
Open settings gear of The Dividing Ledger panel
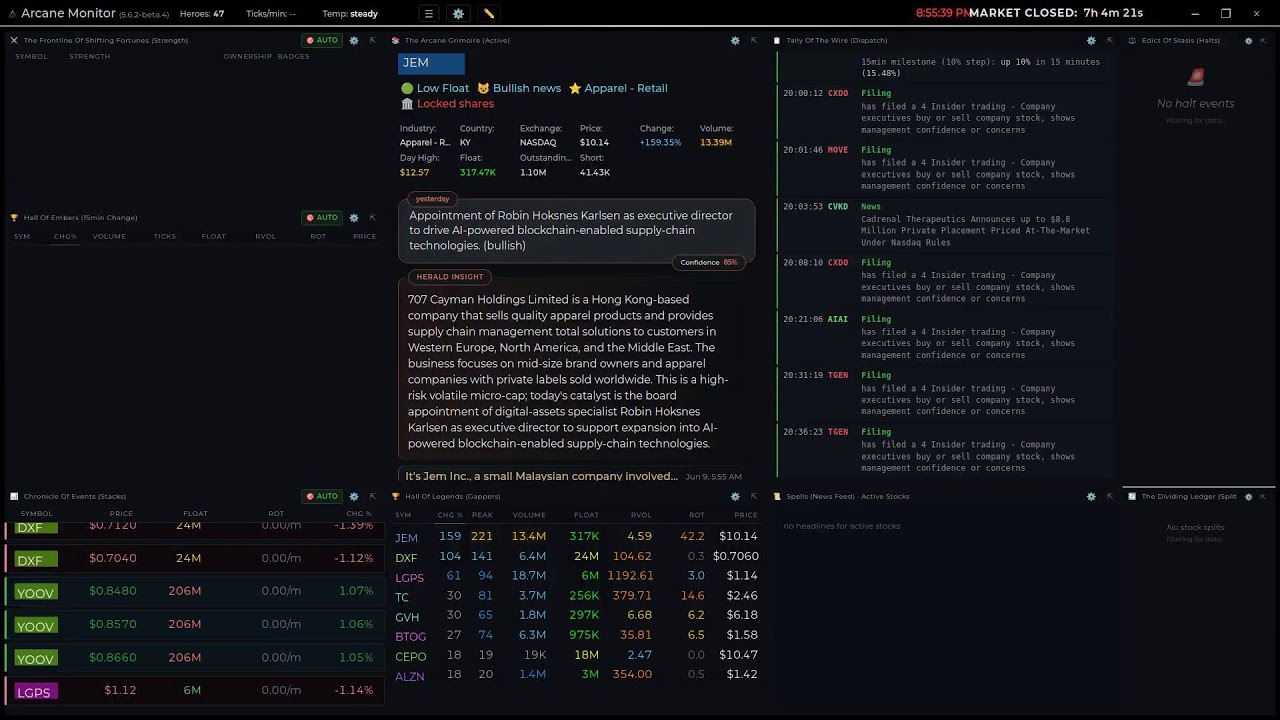click(x=1248, y=496)
